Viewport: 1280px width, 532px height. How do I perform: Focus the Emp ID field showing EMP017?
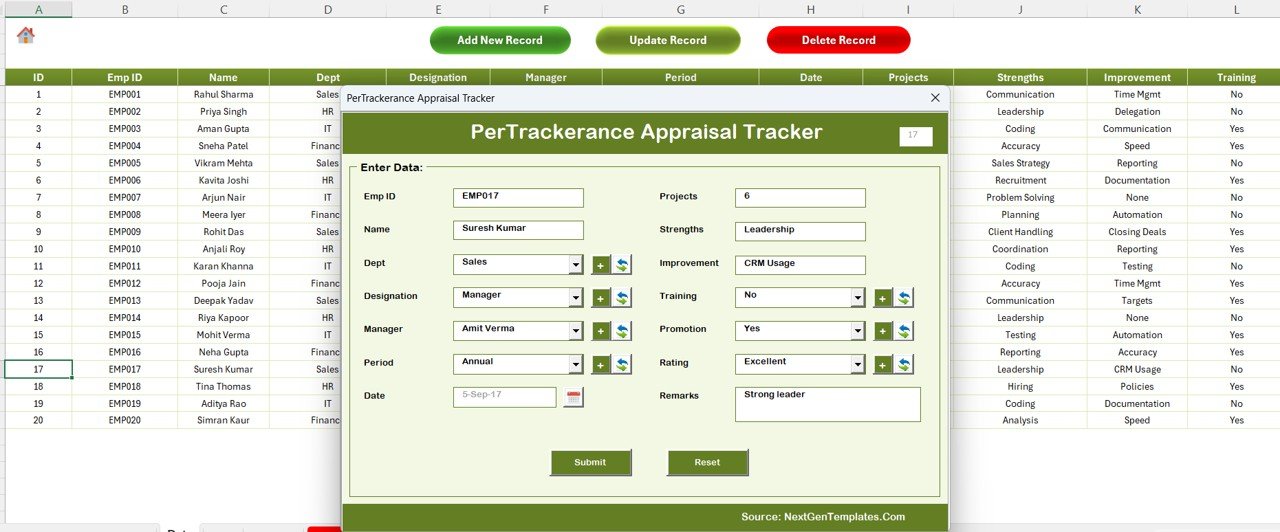pyautogui.click(x=518, y=198)
